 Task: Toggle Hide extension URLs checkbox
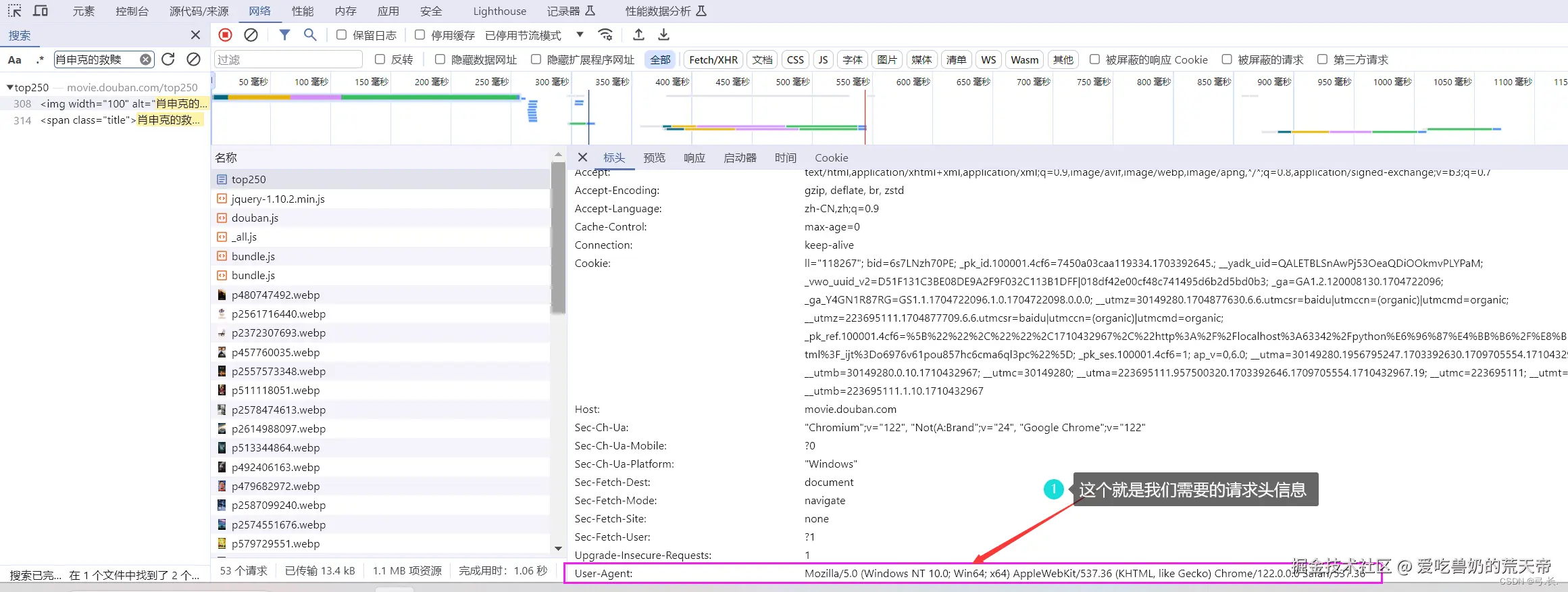click(x=536, y=59)
